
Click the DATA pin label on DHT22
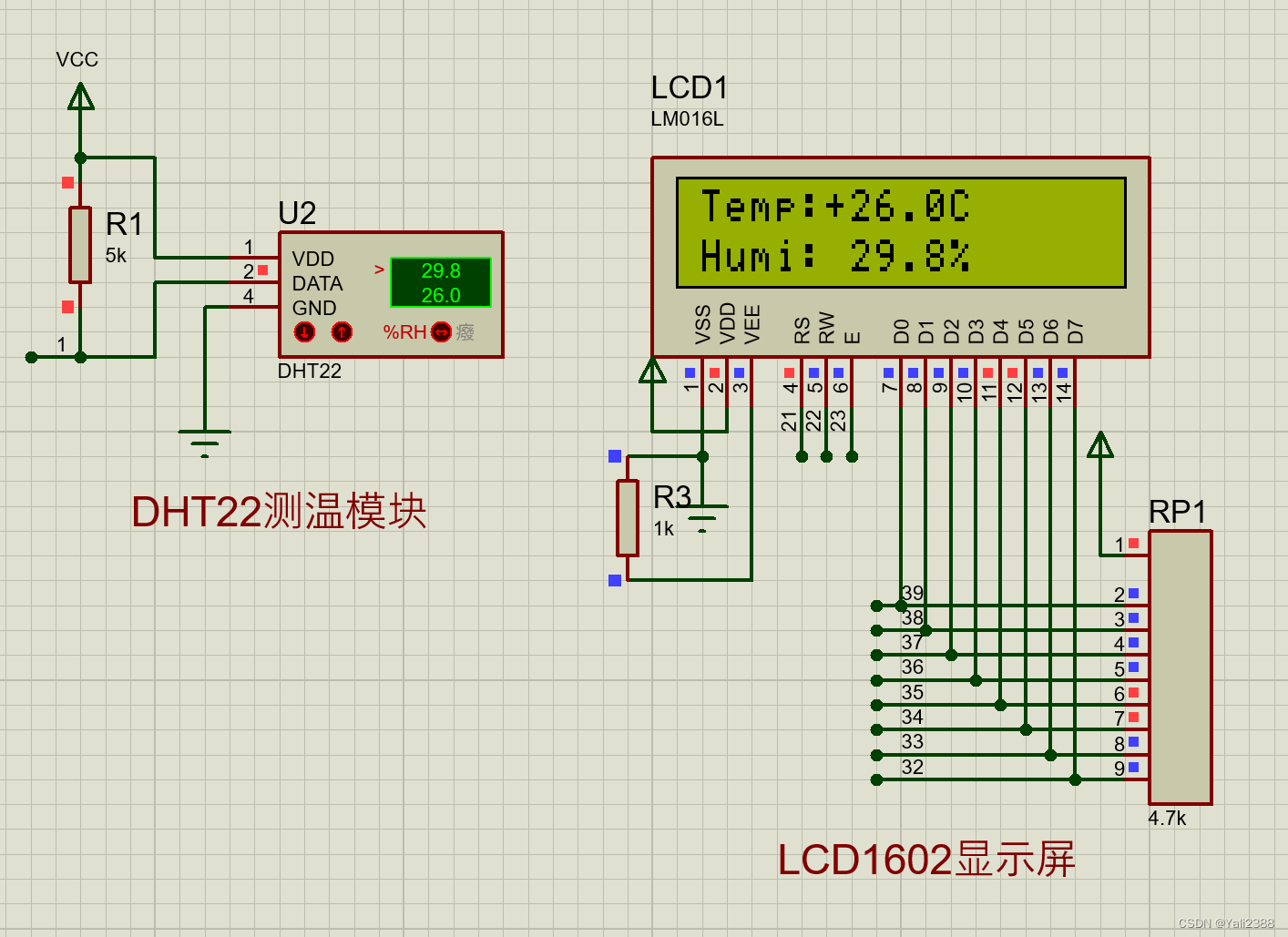click(317, 283)
